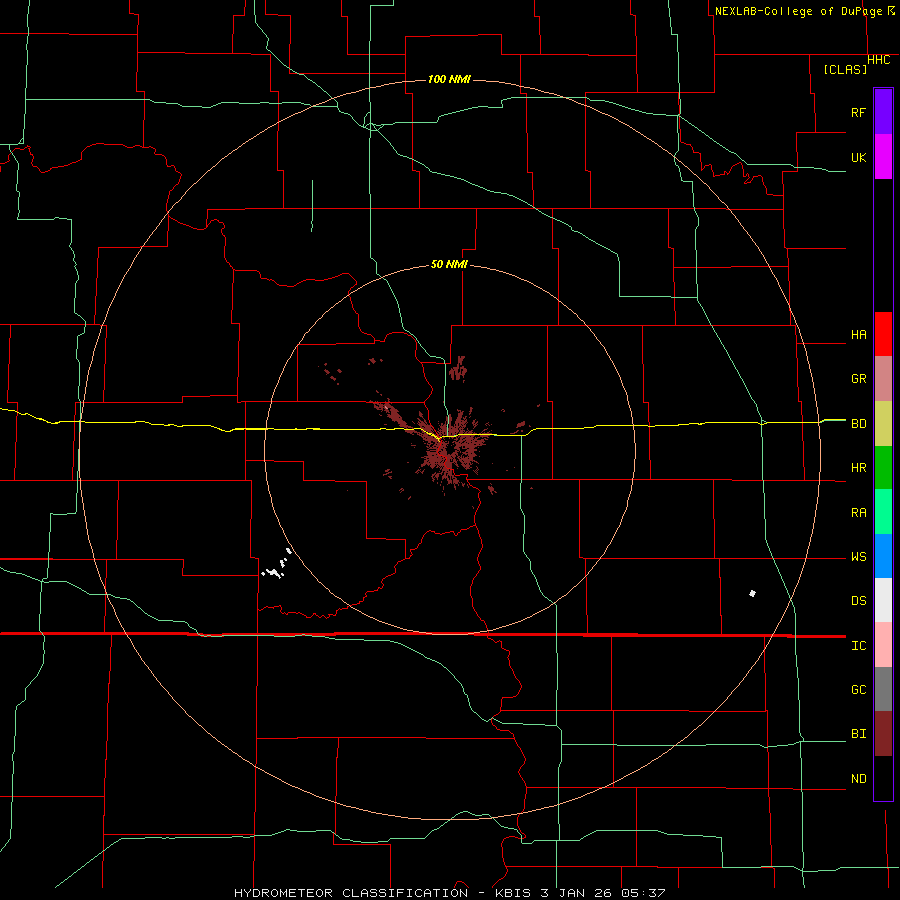The width and height of the screenshot is (900, 900).
Task: Click the 'BD' legend label
Action: click(x=858, y=424)
